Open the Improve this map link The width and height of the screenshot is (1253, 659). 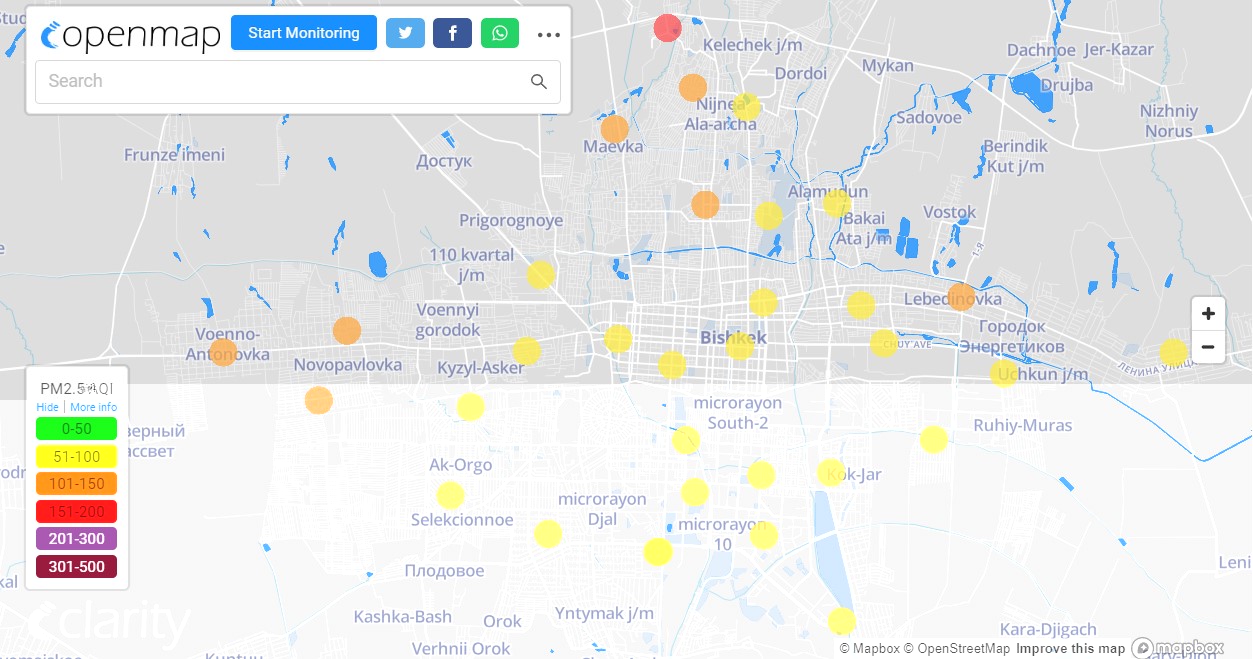pyautogui.click(x=1070, y=649)
